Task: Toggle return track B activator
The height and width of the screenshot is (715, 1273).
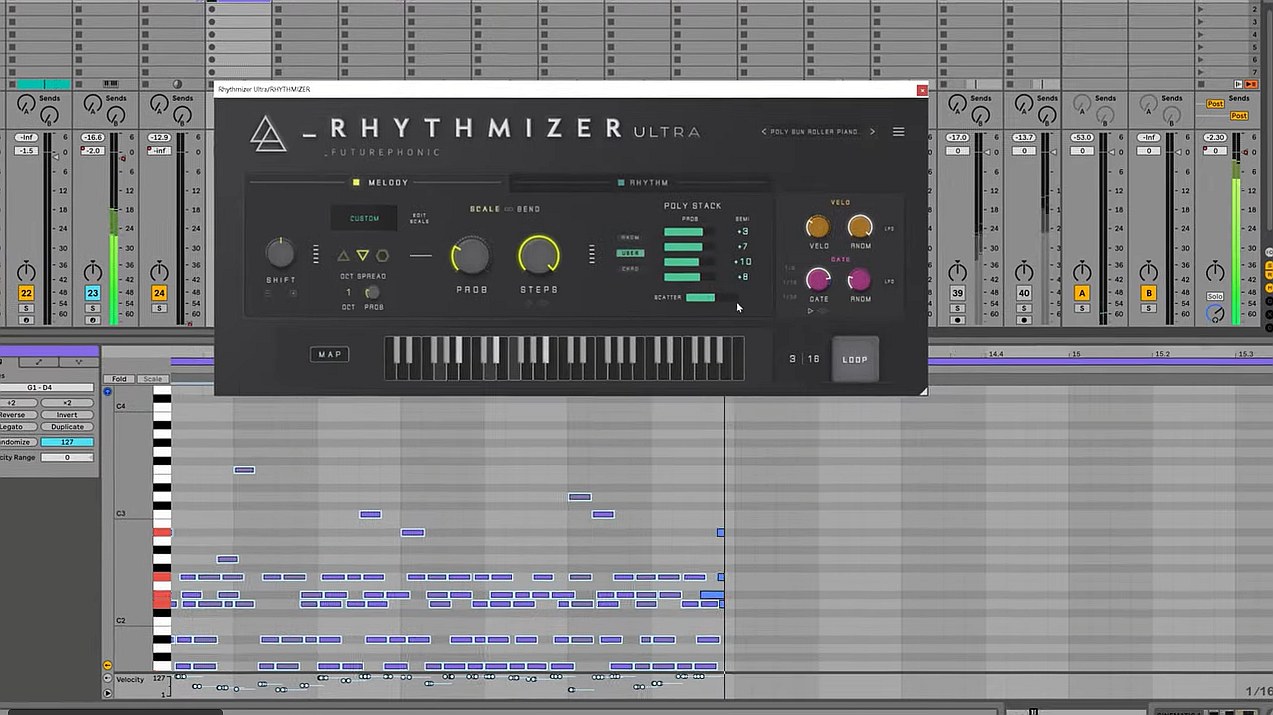Action: 1148,293
